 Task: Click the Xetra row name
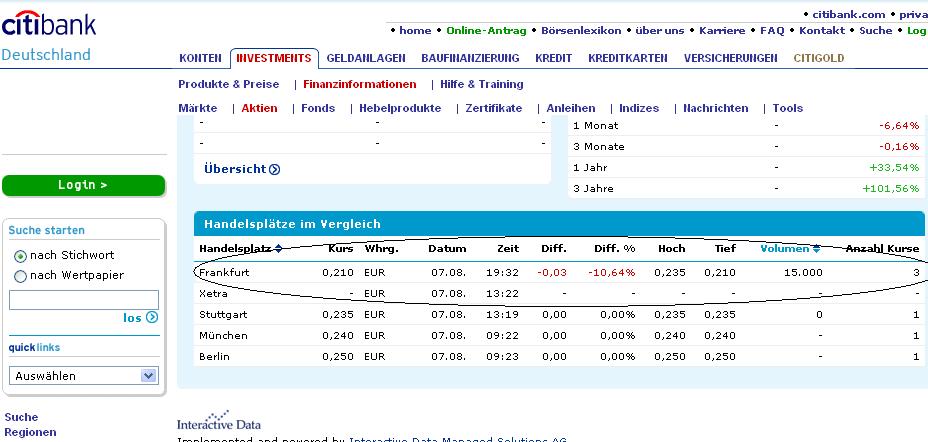tap(213, 293)
